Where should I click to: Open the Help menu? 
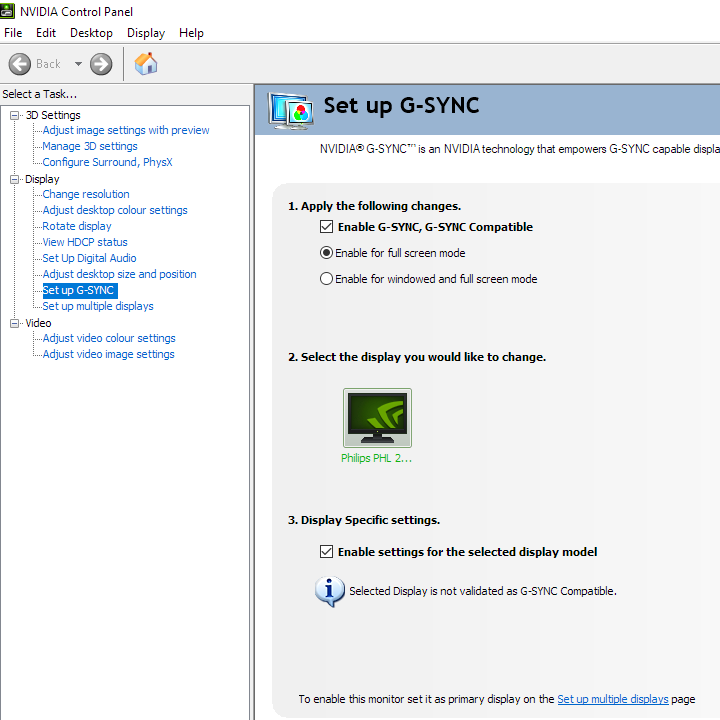(x=191, y=33)
